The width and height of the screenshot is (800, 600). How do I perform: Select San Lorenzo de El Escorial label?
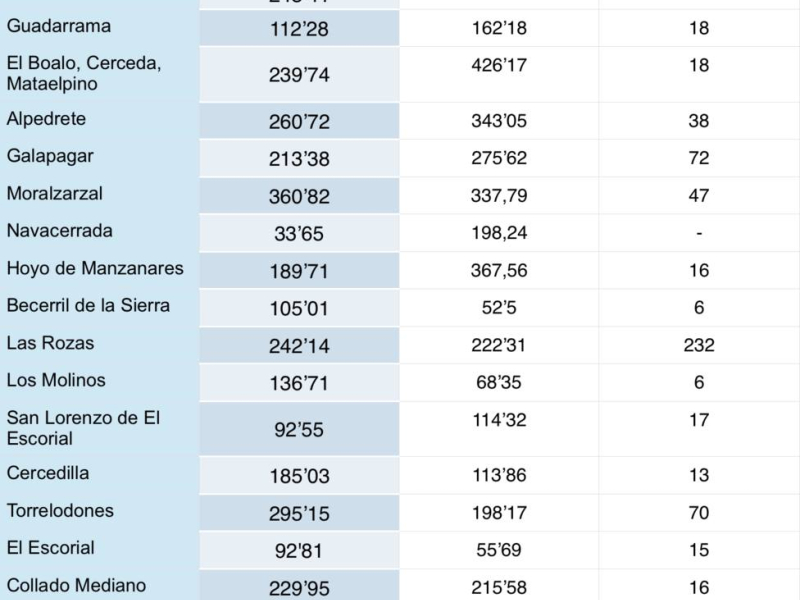(x=83, y=428)
